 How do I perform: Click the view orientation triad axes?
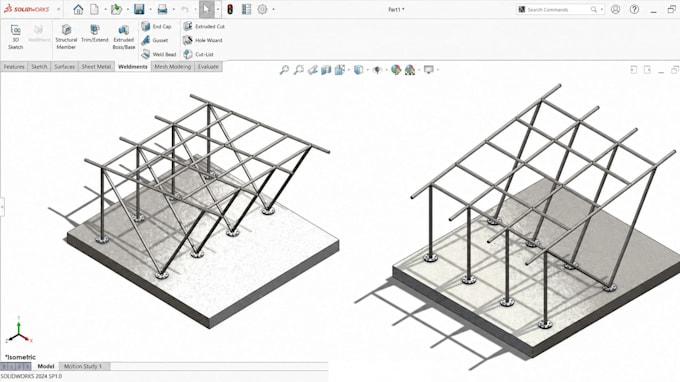click(19, 330)
